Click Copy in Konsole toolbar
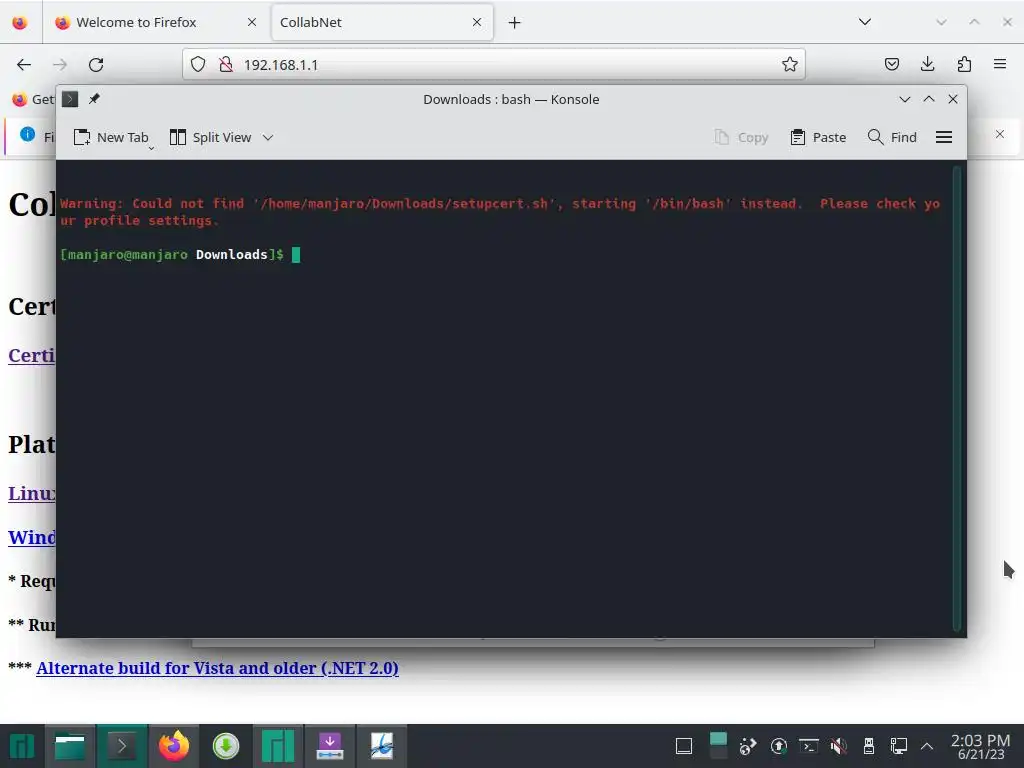The width and height of the screenshot is (1024, 768). click(x=741, y=137)
